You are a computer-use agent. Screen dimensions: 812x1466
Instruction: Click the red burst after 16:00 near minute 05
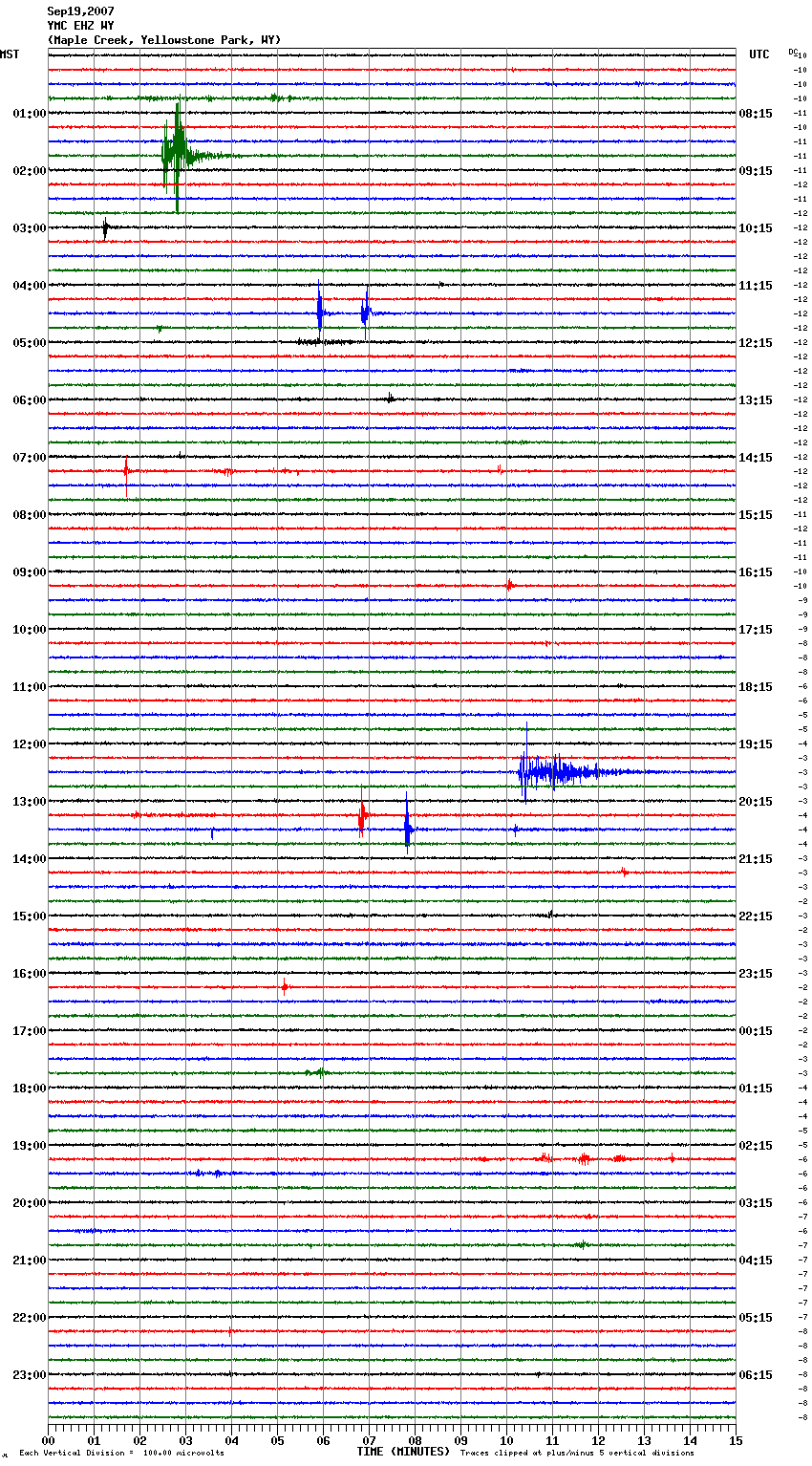click(x=285, y=986)
